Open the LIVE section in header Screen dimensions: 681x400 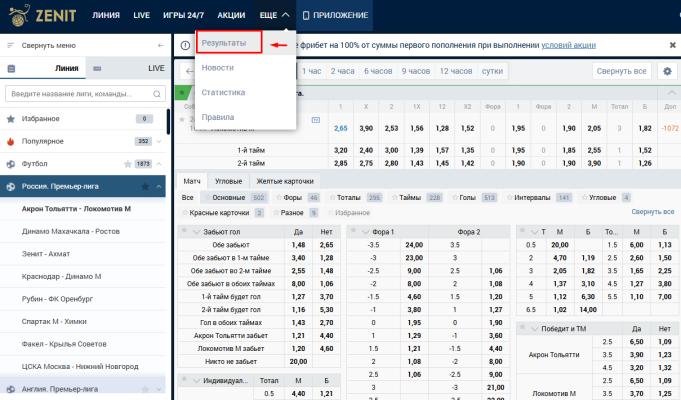point(142,15)
